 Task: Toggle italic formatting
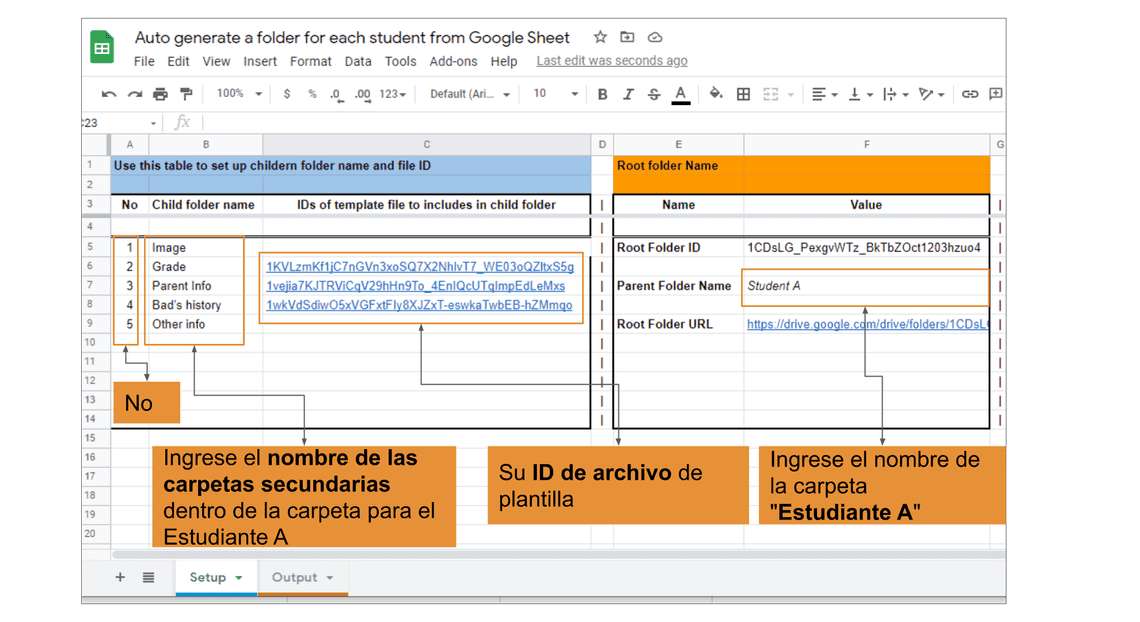(x=628, y=94)
